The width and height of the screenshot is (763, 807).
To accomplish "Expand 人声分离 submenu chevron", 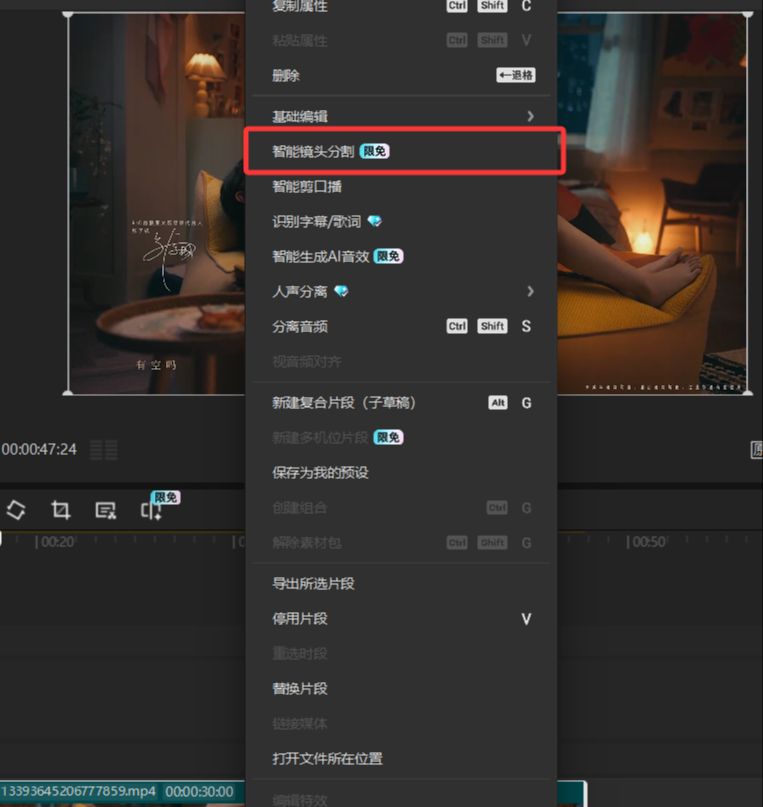I will 530,291.
